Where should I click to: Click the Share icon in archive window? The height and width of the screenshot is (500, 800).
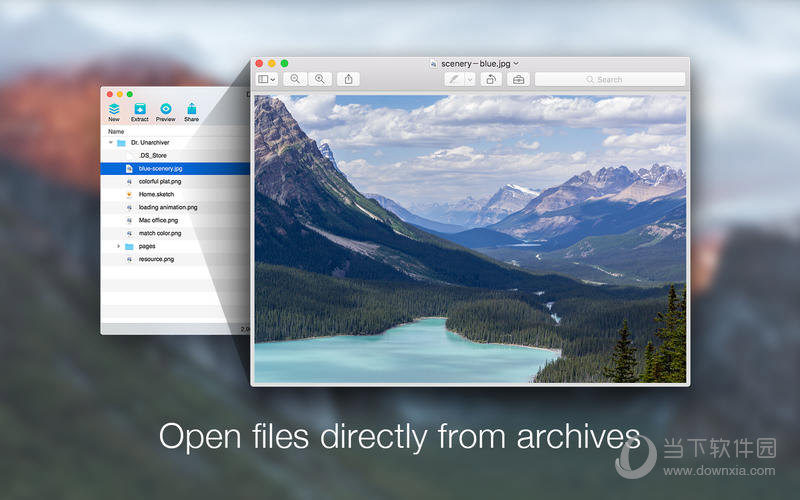pyautogui.click(x=191, y=109)
